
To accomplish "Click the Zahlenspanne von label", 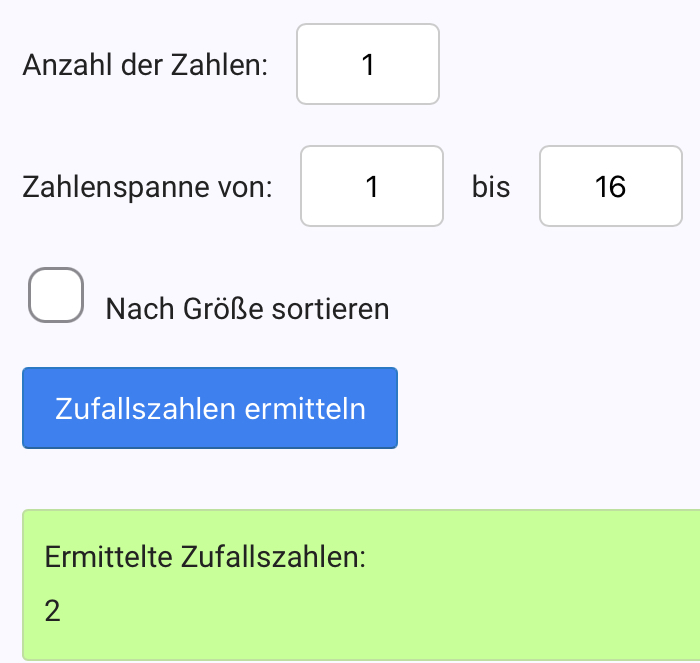I will (x=147, y=188).
